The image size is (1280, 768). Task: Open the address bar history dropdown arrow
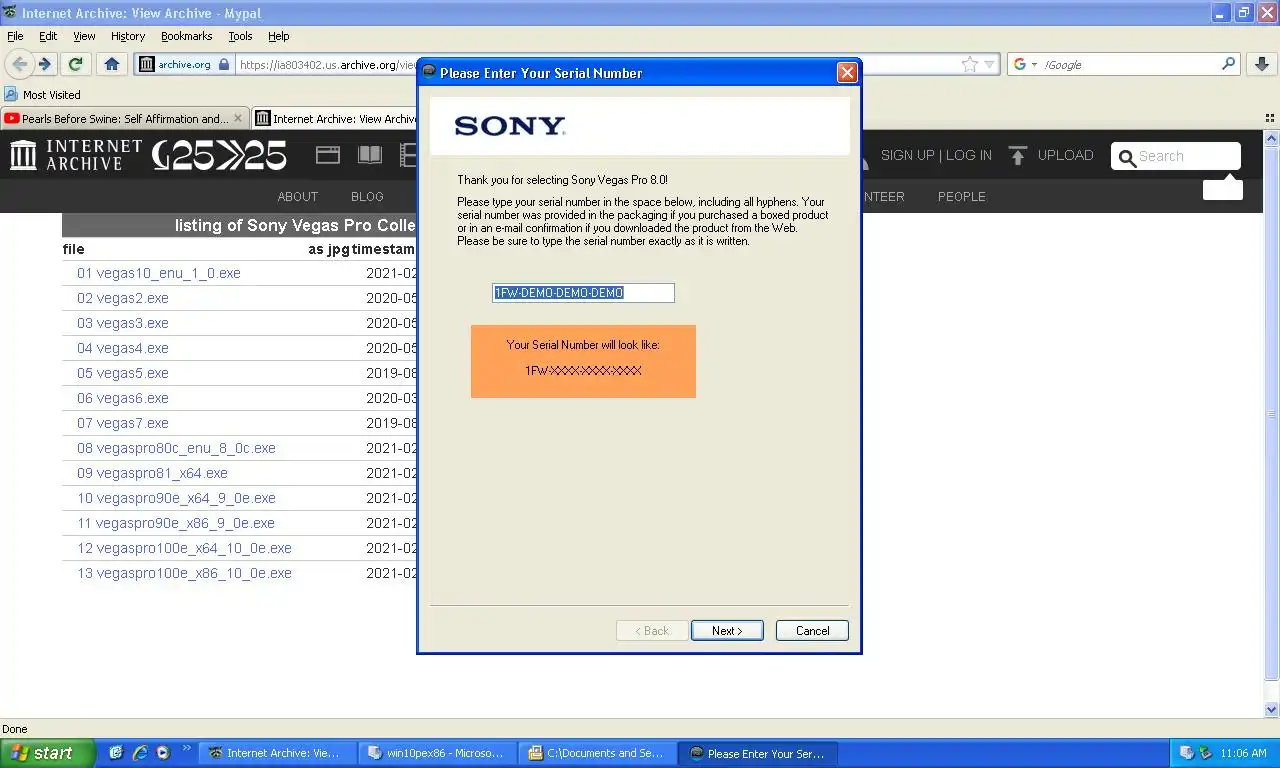(x=989, y=64)
